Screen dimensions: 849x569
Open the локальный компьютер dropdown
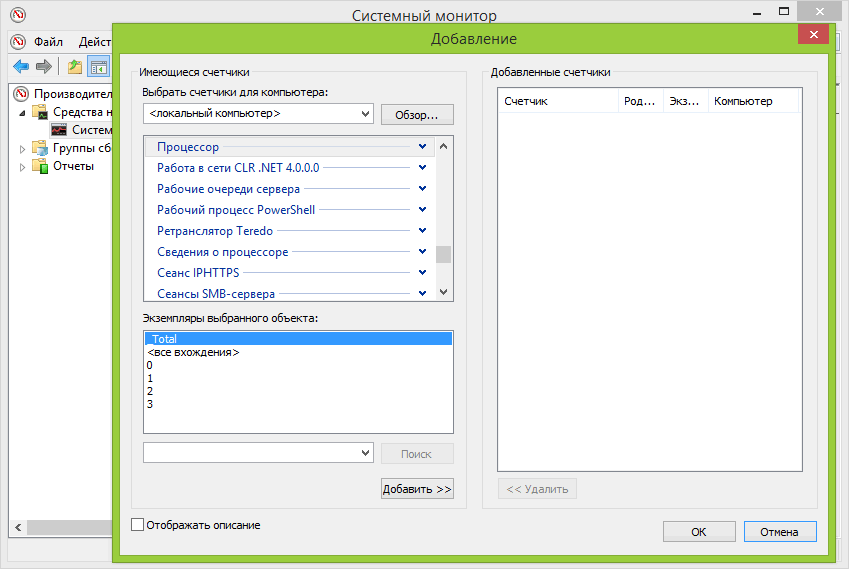[x=365, y=114]
